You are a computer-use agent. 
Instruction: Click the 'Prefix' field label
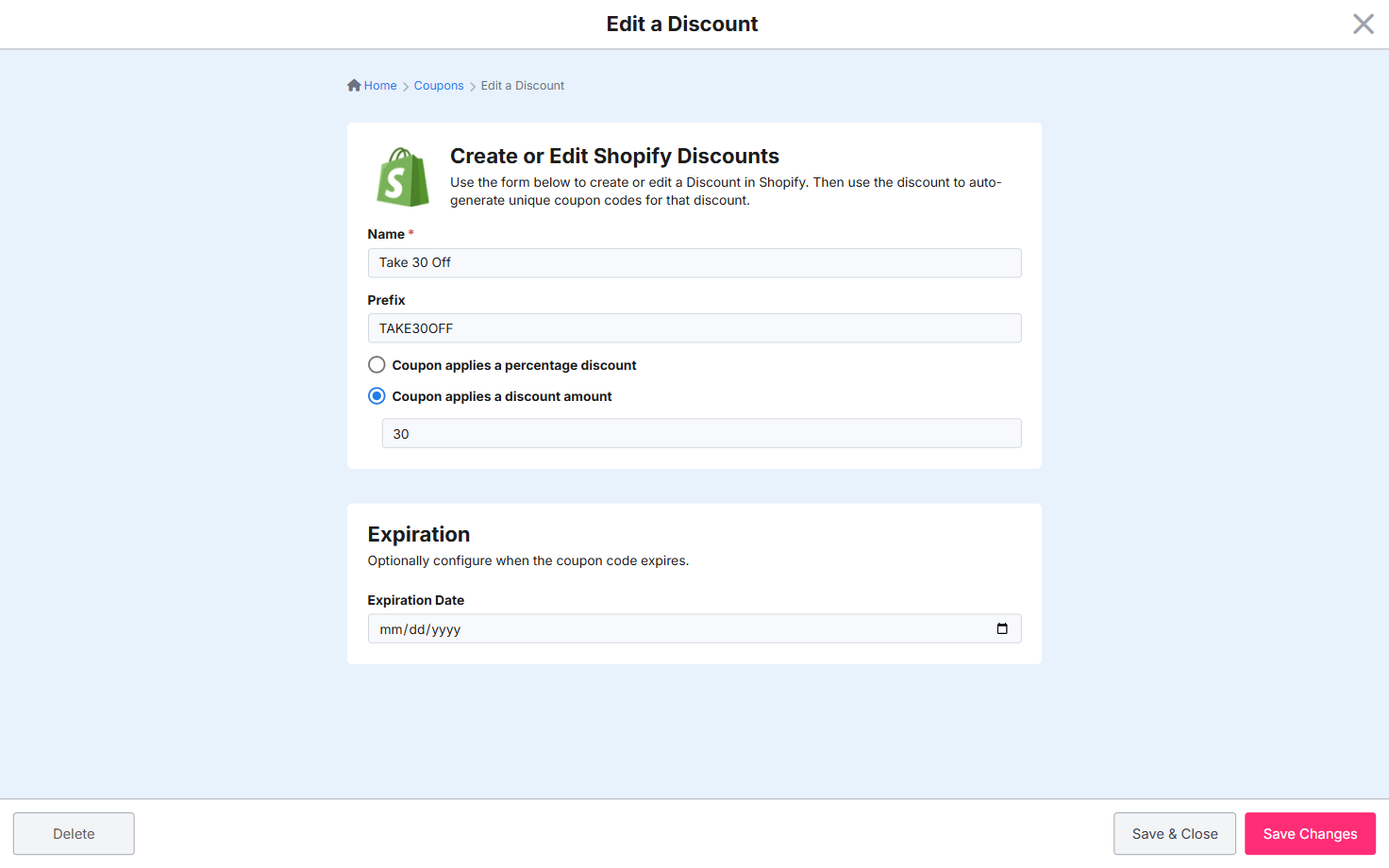coord(386,300)
